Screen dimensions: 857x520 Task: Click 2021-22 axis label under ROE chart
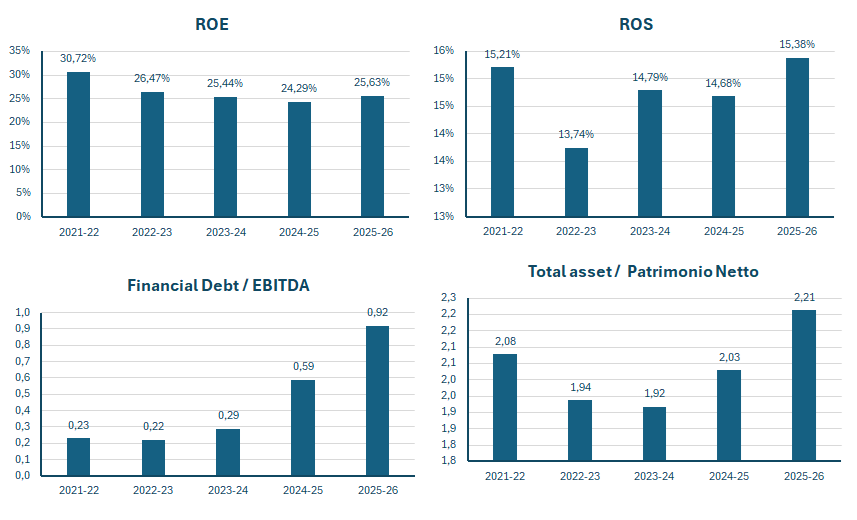pos(79,232)
